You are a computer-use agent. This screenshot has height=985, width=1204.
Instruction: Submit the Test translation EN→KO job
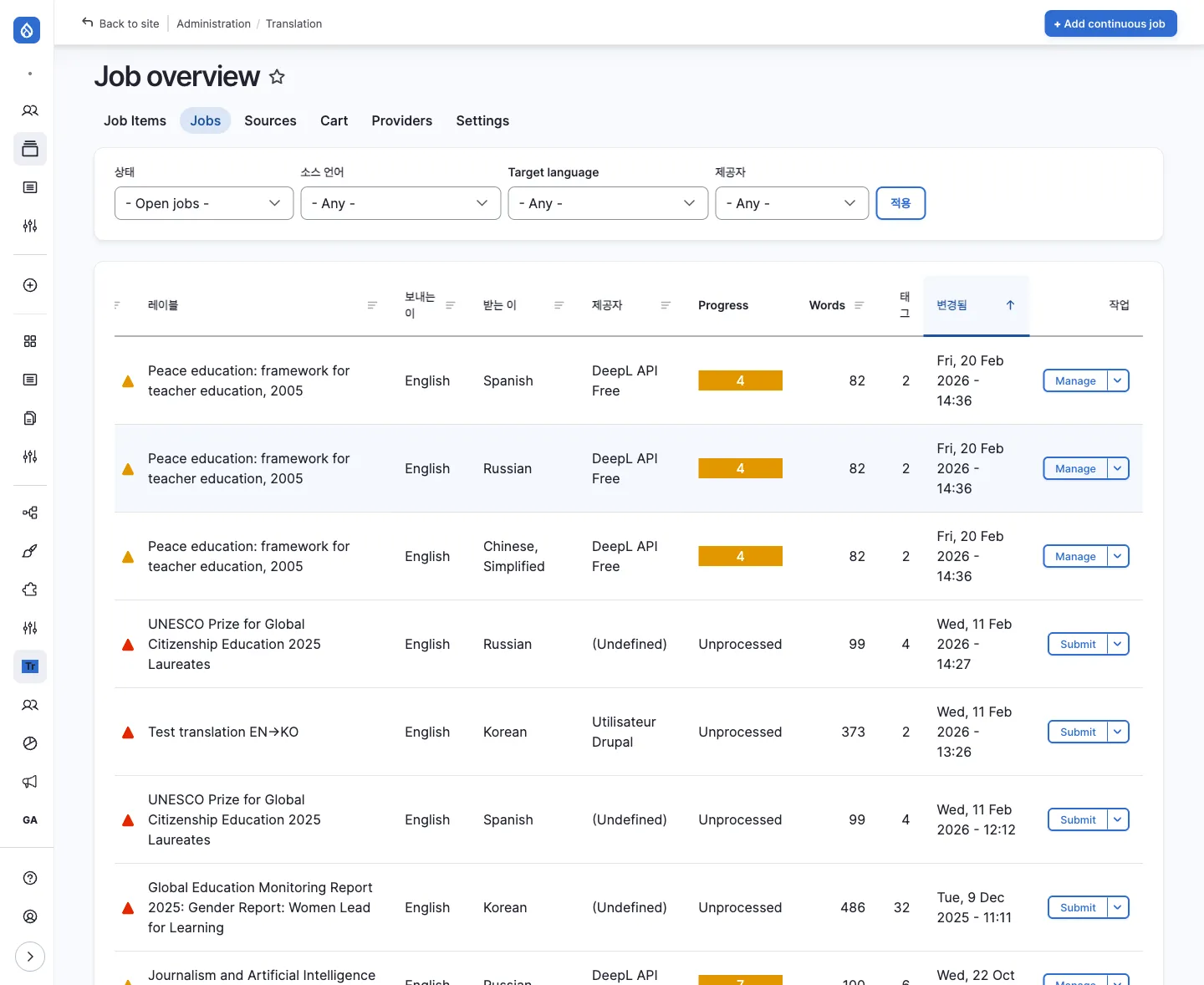point(1077,732)
